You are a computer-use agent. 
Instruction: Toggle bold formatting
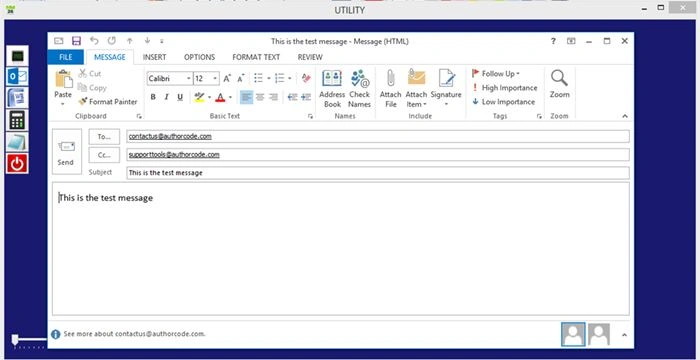click(x=153, y=97)
